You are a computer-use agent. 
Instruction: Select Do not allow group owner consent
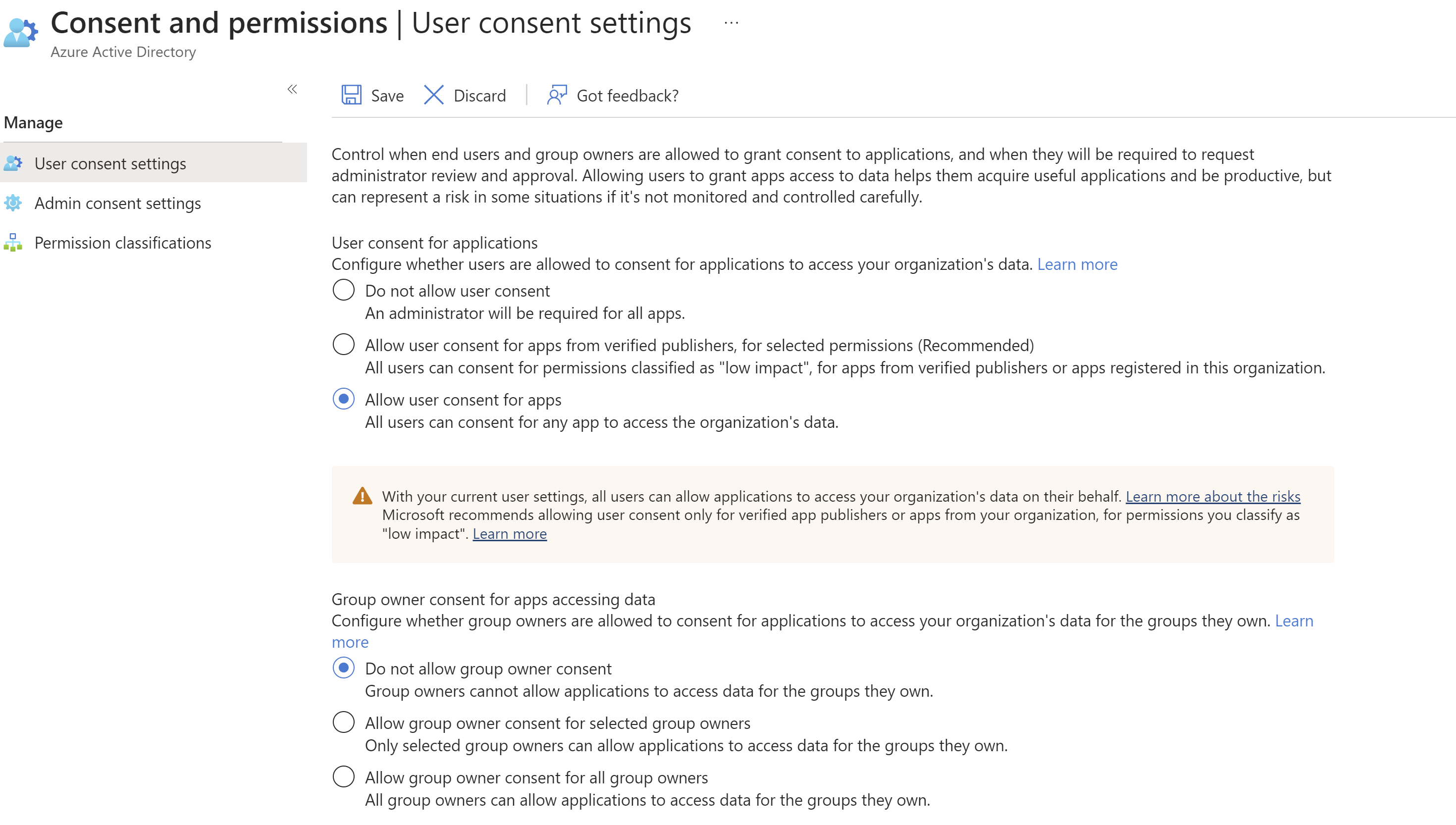(x=343, y=668)
